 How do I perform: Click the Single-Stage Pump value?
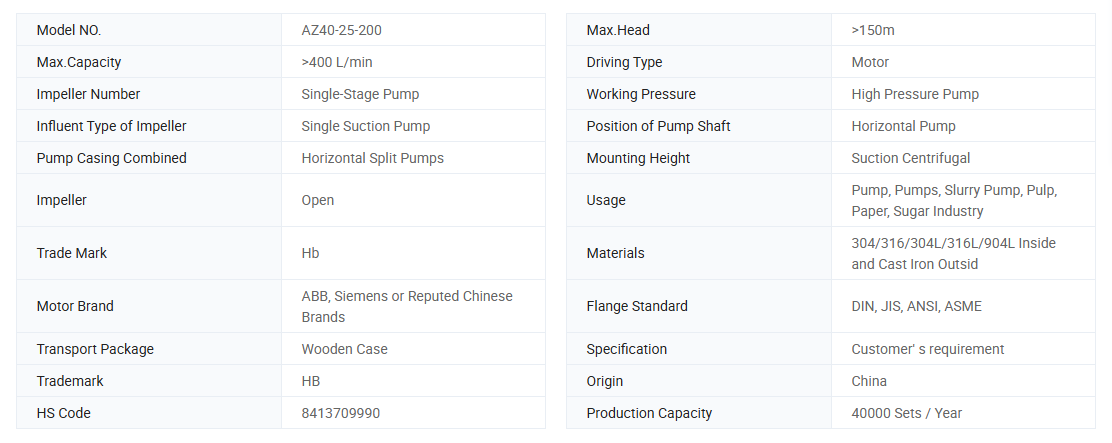[360, 94]
